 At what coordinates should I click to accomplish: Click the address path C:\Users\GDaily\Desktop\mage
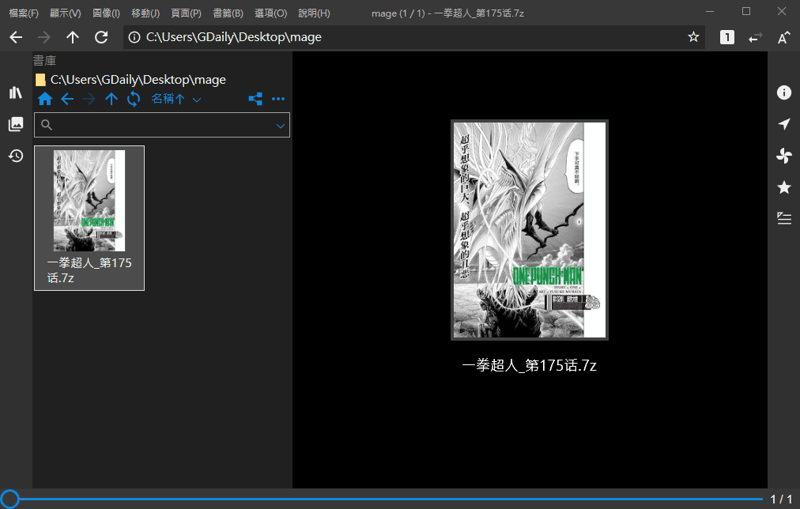pyautogui.click(x=234, y=37)
